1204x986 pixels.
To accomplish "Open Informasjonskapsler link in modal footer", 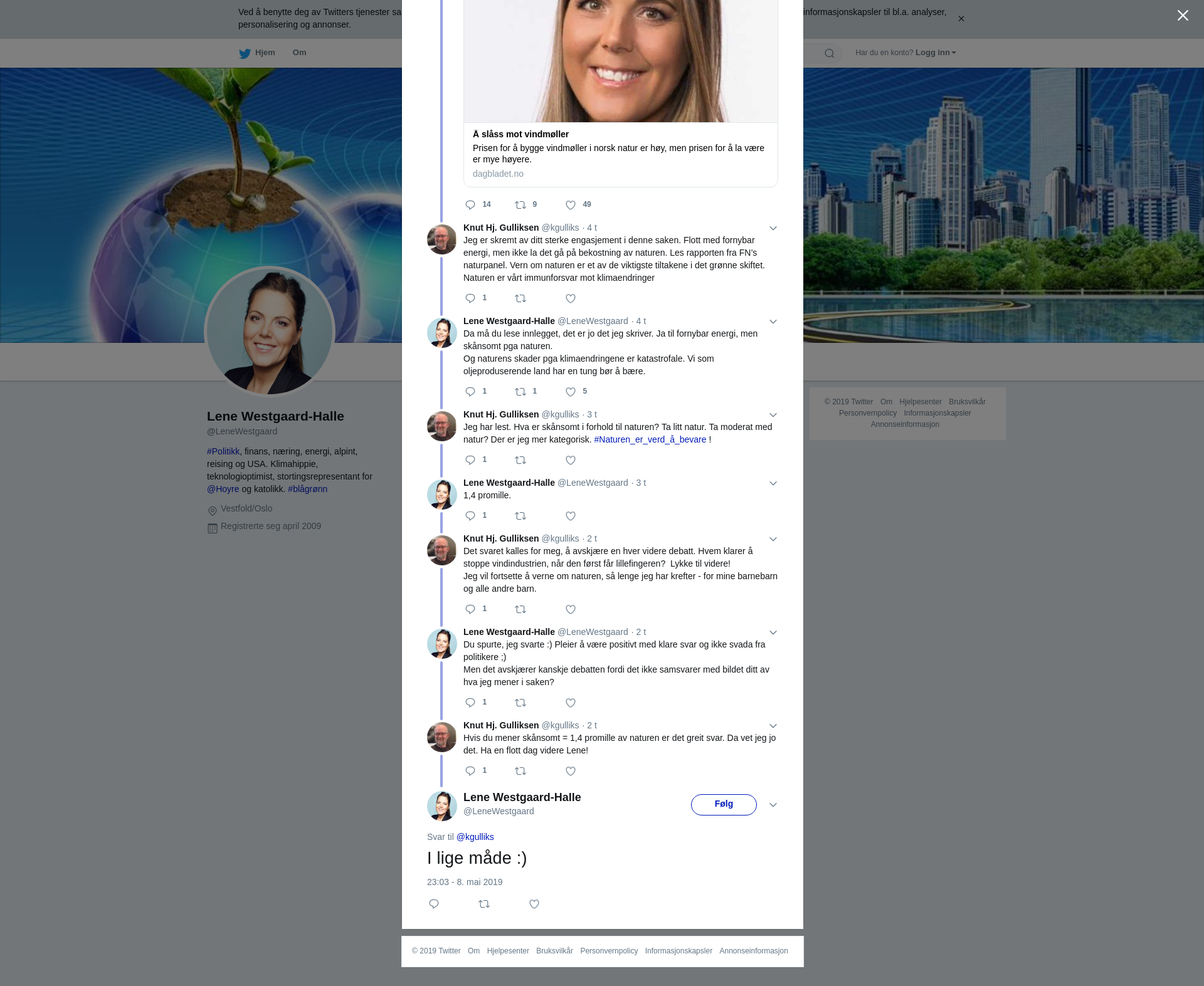I will tap(679, 951).
